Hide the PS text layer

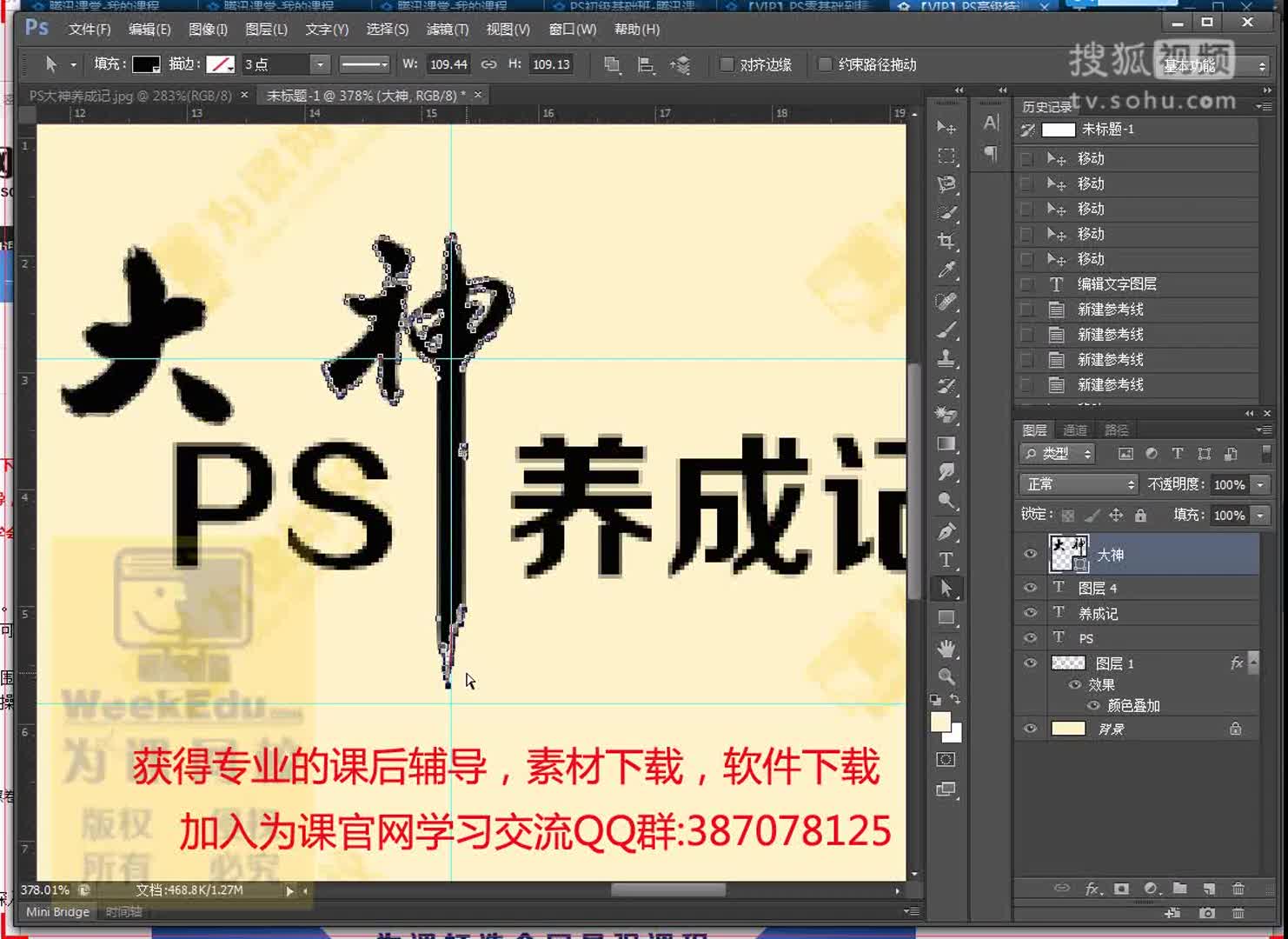(x=1031, y=638)
